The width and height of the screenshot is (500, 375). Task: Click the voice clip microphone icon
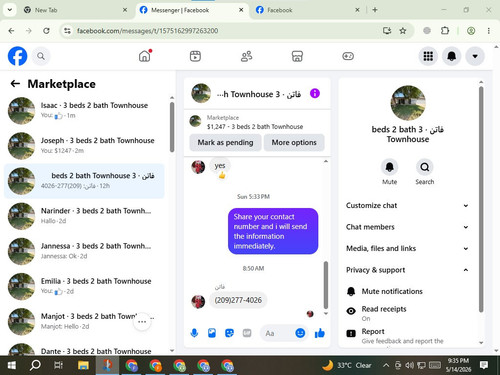click(194, 333)
